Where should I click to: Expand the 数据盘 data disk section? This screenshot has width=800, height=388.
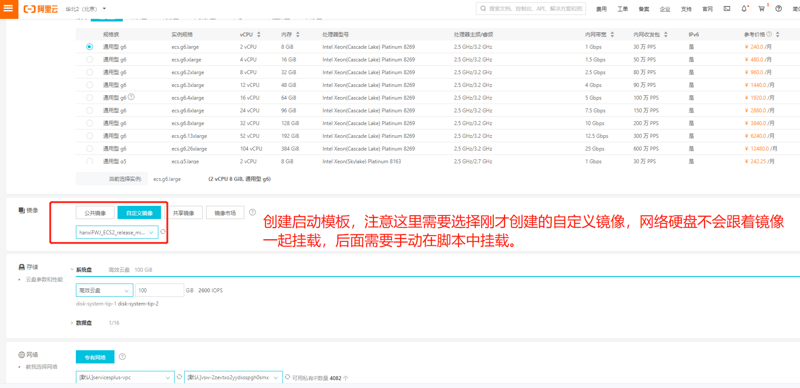click(71, 323)
